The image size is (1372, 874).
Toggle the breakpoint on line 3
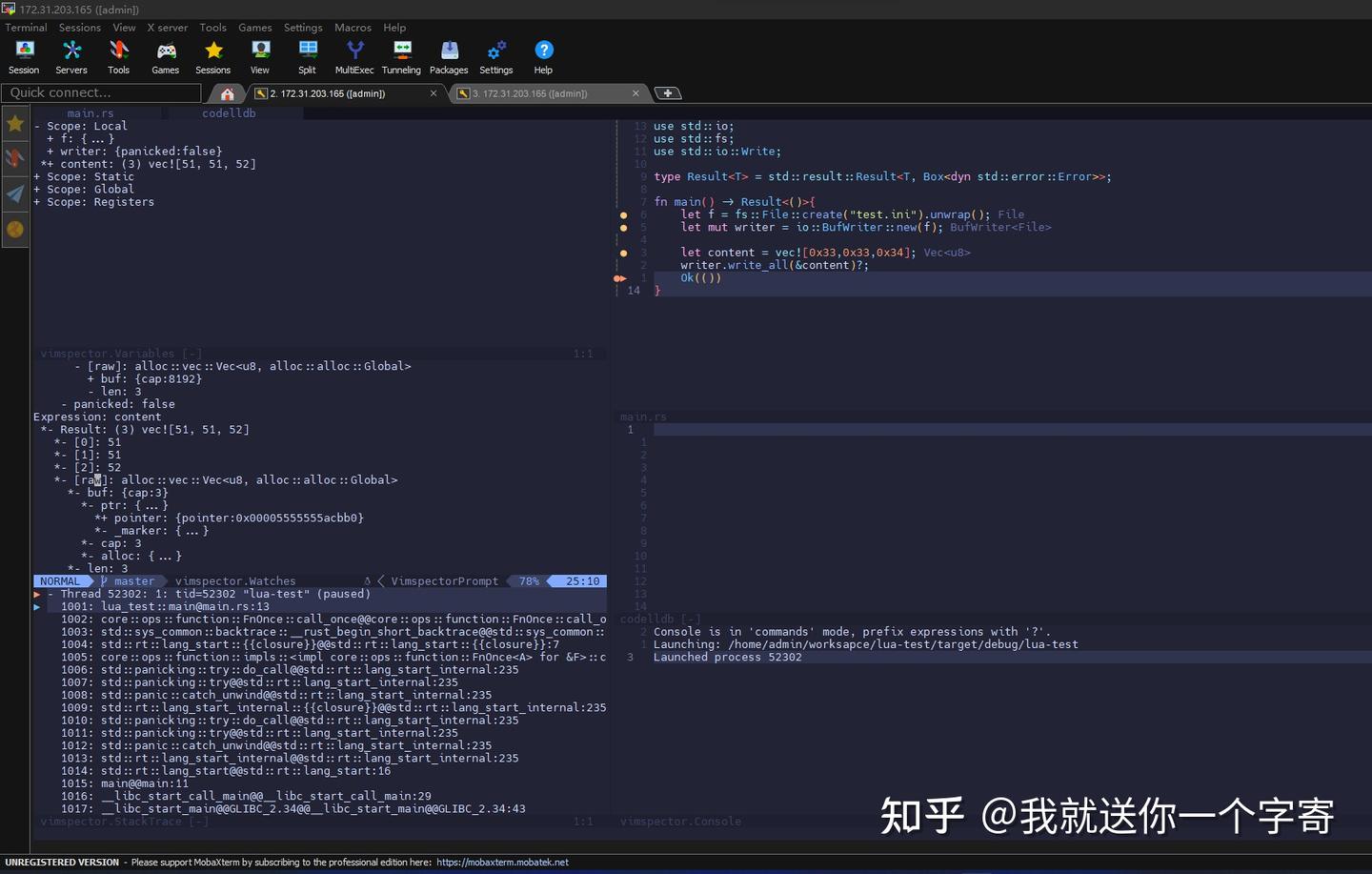pyautogui.click(x=623, y=253)
